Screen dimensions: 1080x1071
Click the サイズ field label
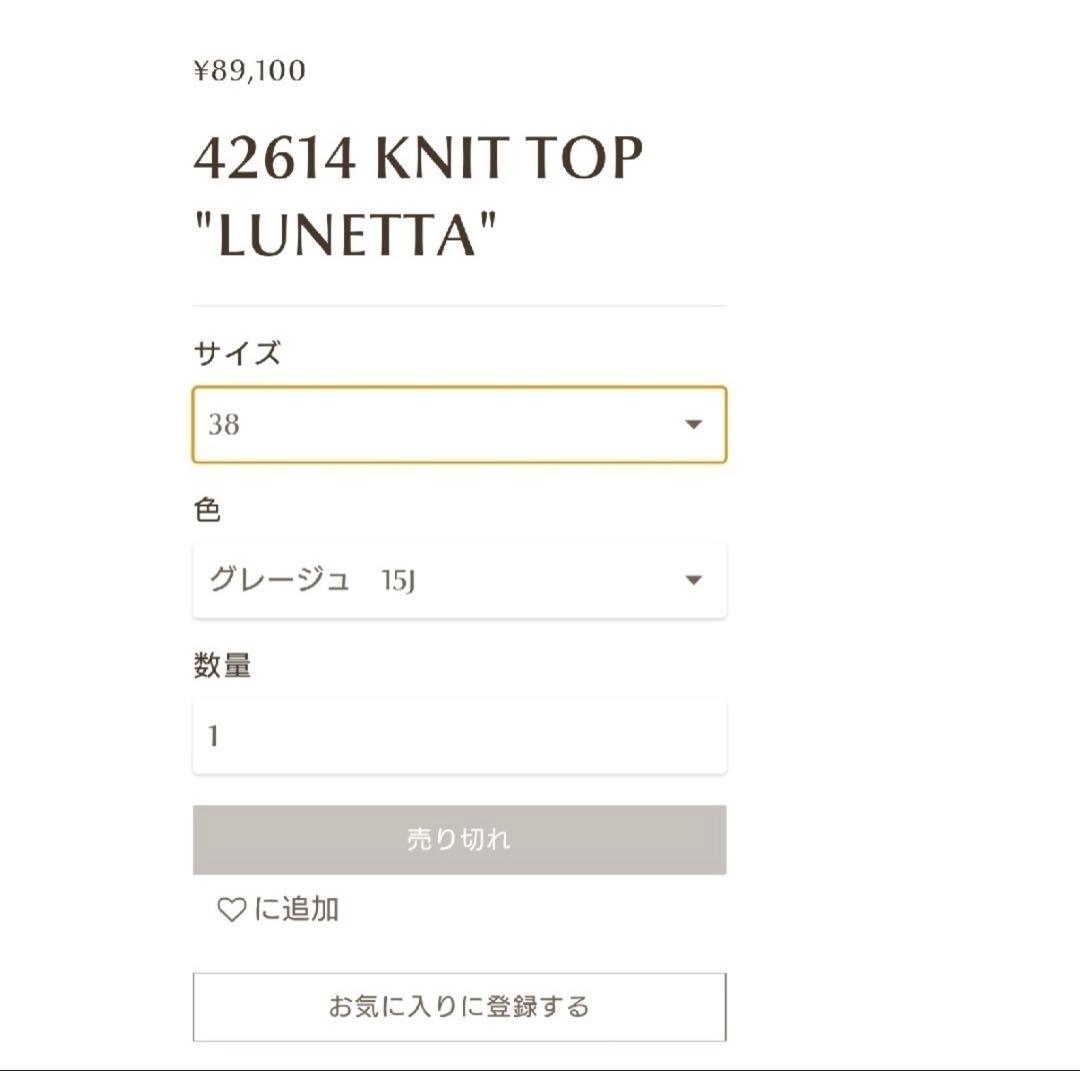coord(237,353)
